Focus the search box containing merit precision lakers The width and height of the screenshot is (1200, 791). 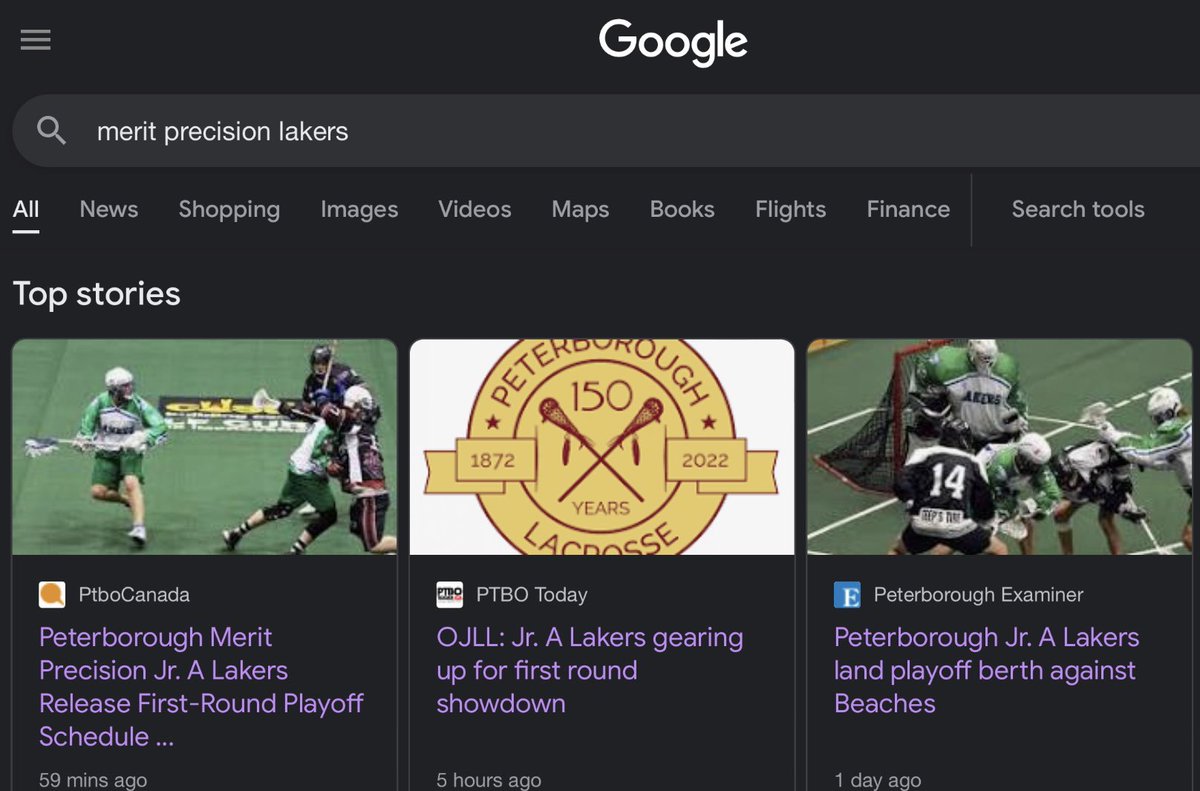(x=606, y=131)
